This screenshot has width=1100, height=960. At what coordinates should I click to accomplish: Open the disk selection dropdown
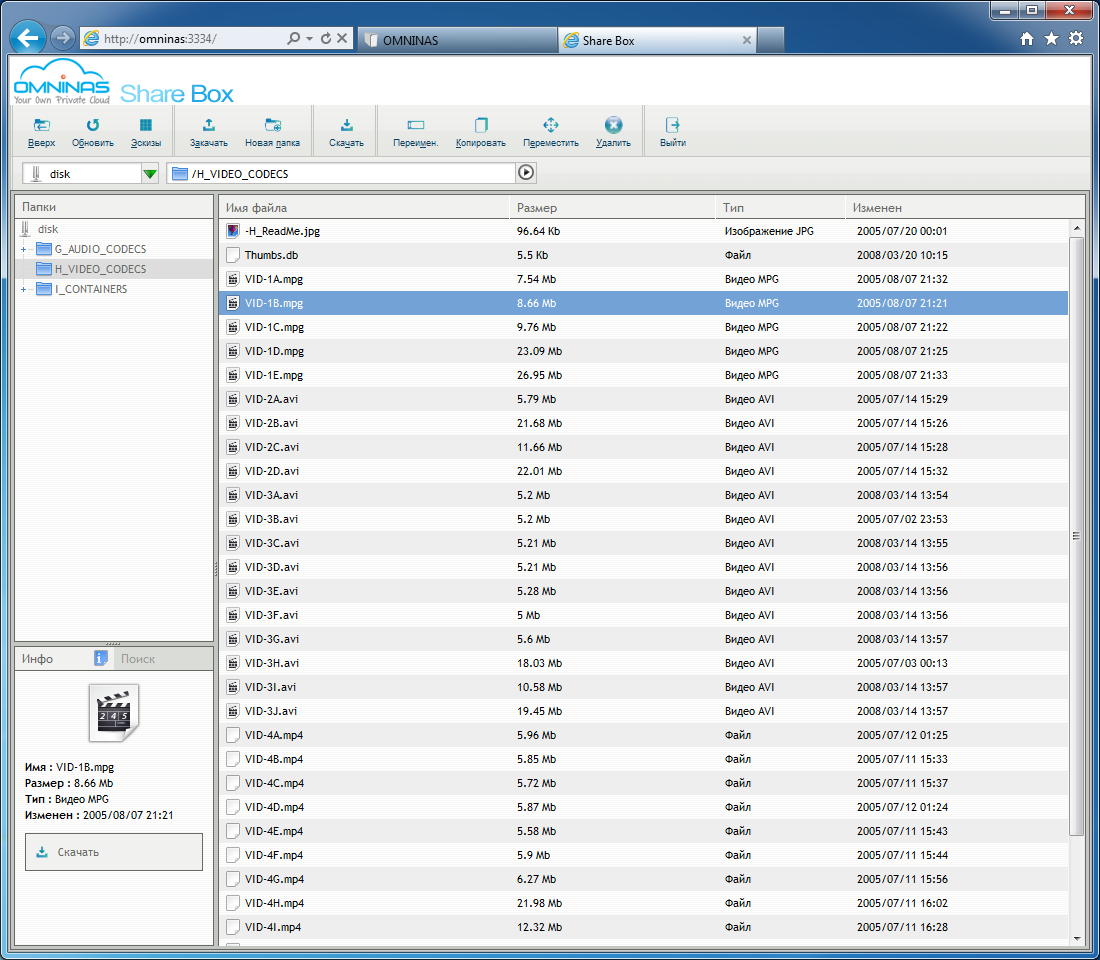pyautogui.click(x=150, y=174)
